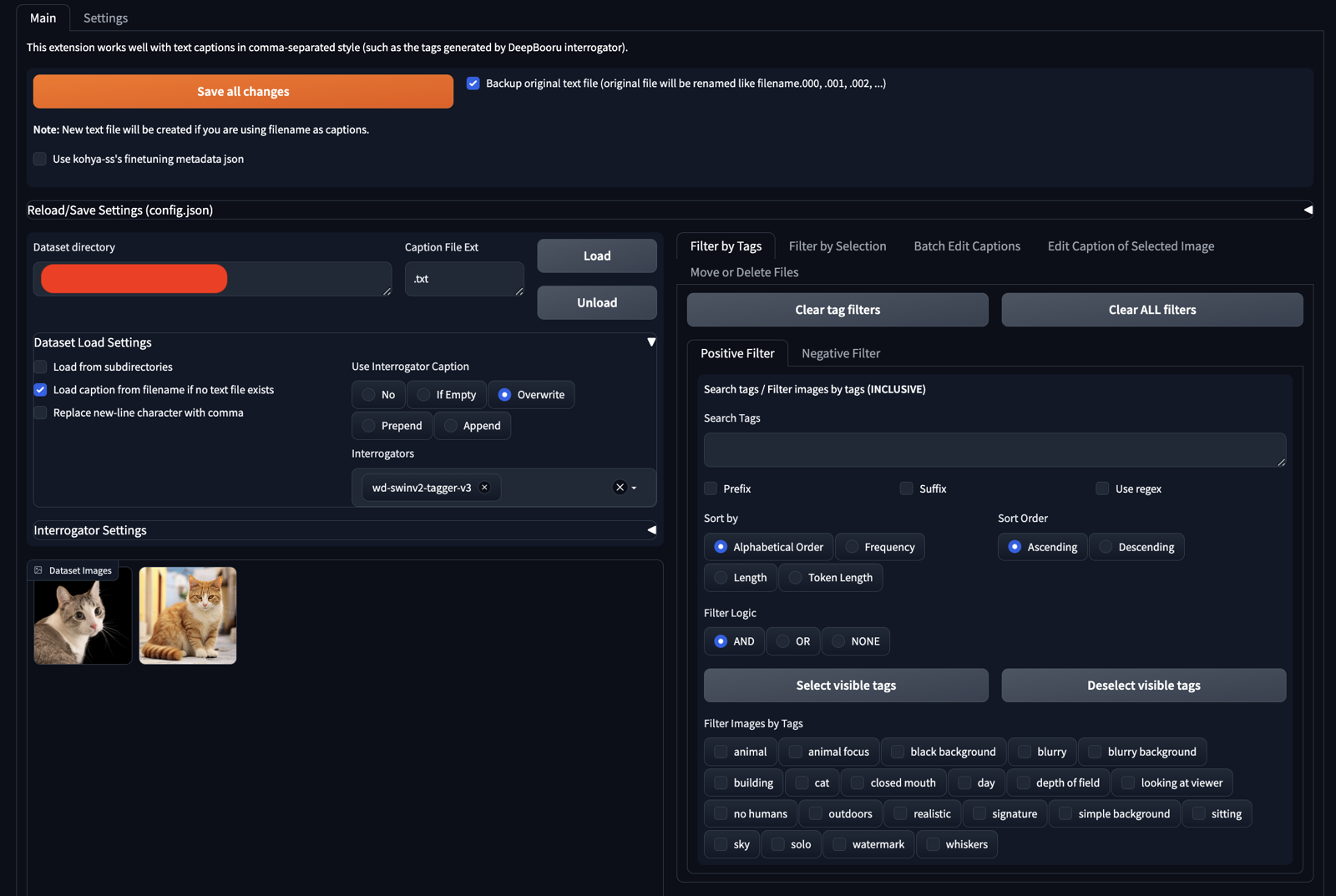Clear all selected interrogators
The height and width of the screenshot is (896, 1336).
click(x=620, y=488)
